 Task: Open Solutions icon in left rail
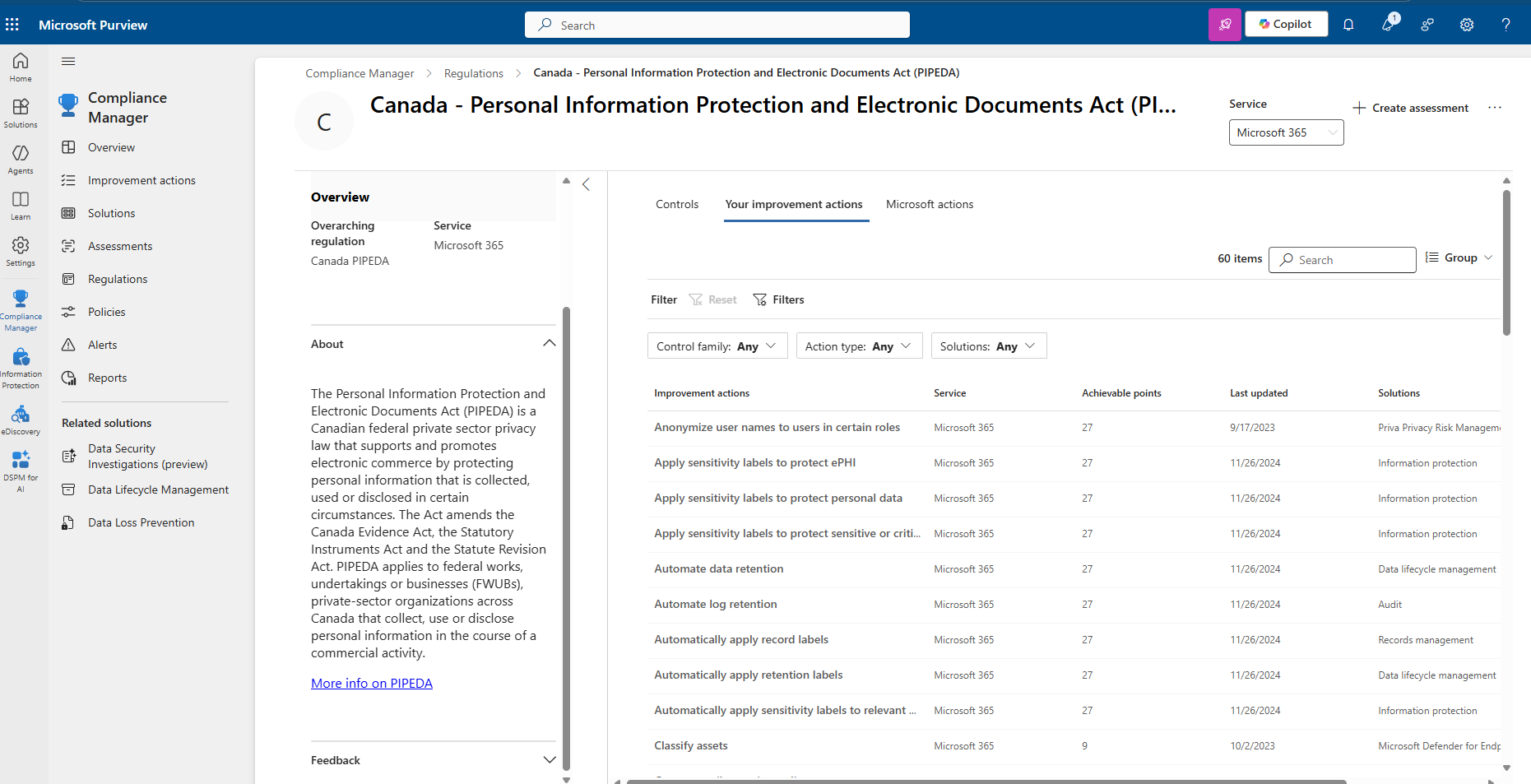coord(21,114)
